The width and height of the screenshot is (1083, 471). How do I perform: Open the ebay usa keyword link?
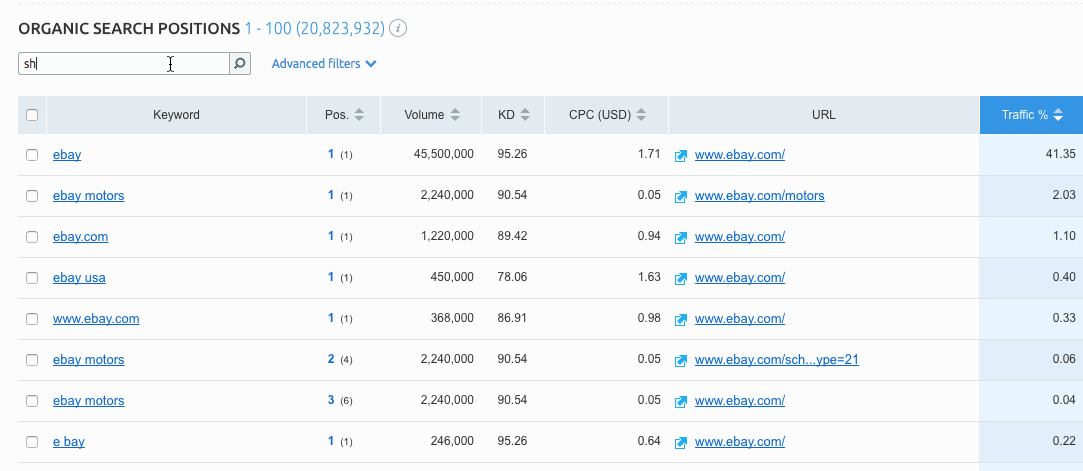pyautogui.click(x=79, y=278)
